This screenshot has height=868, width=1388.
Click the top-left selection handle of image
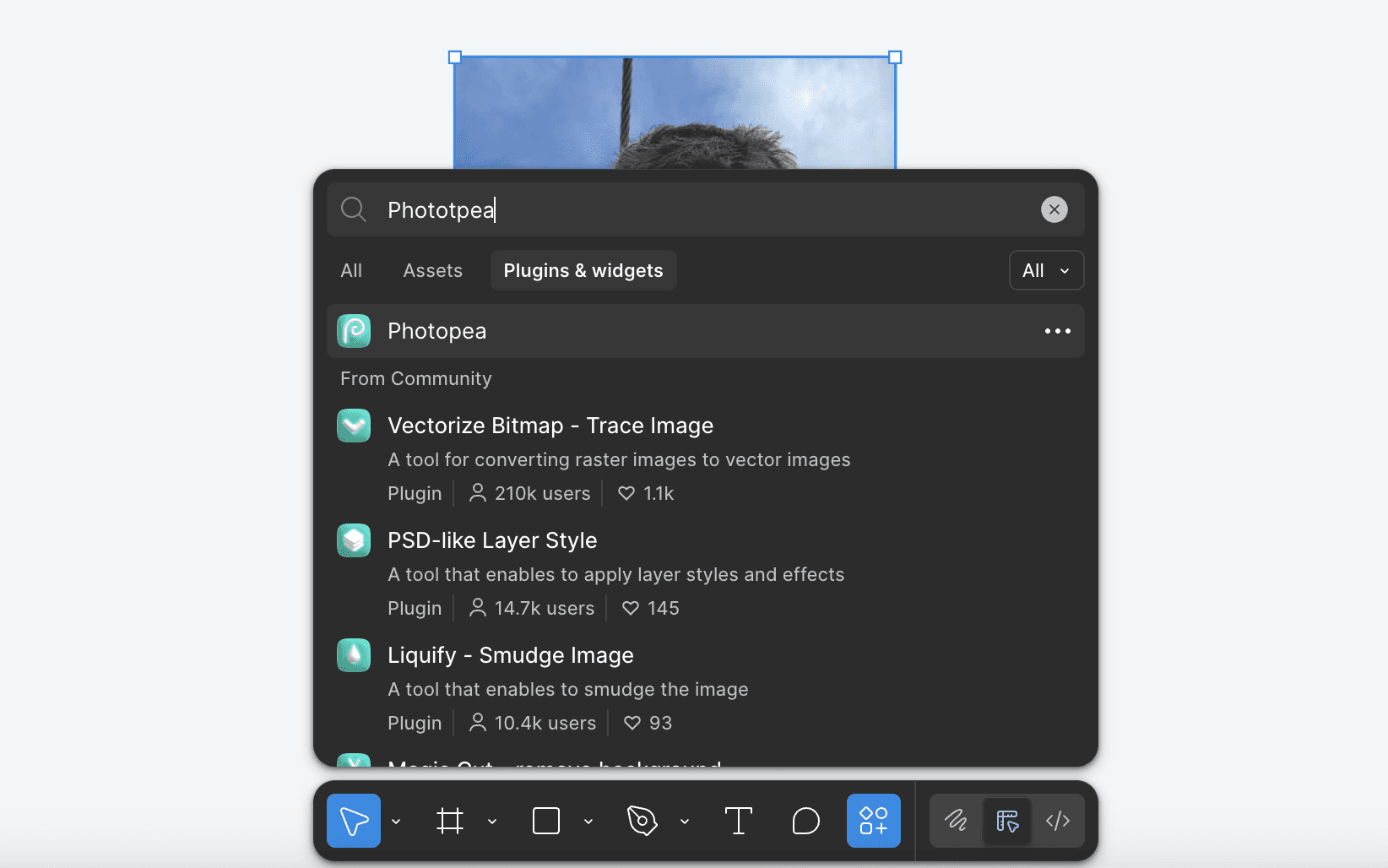click(455, 57)
